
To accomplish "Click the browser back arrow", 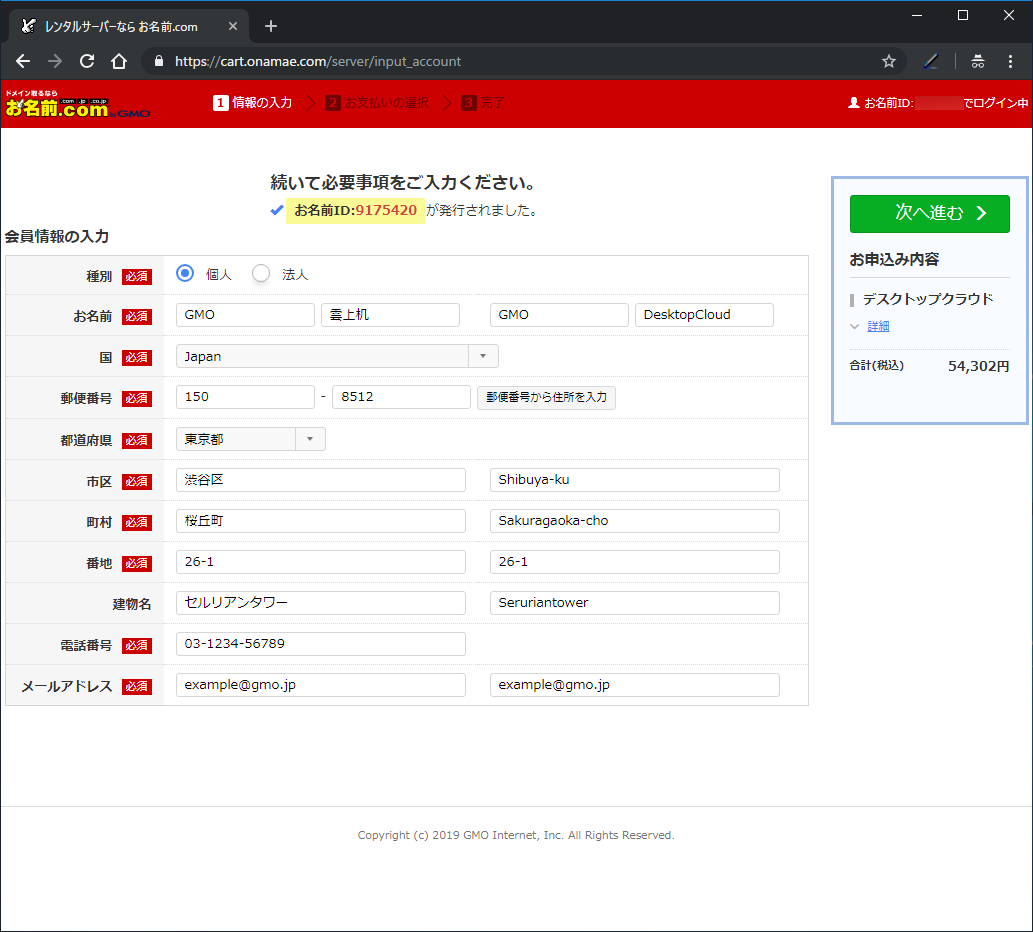I will (x=23, y=61).
